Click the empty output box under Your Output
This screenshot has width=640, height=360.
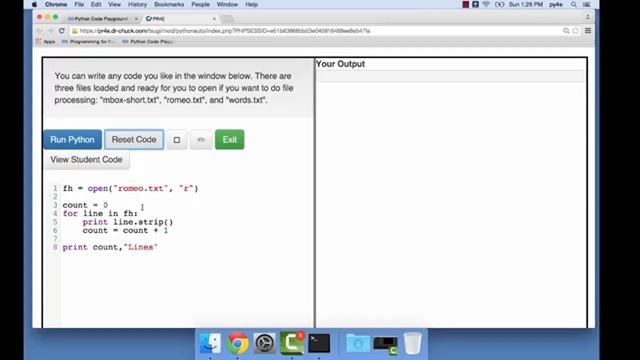click(x=451, y=76)
